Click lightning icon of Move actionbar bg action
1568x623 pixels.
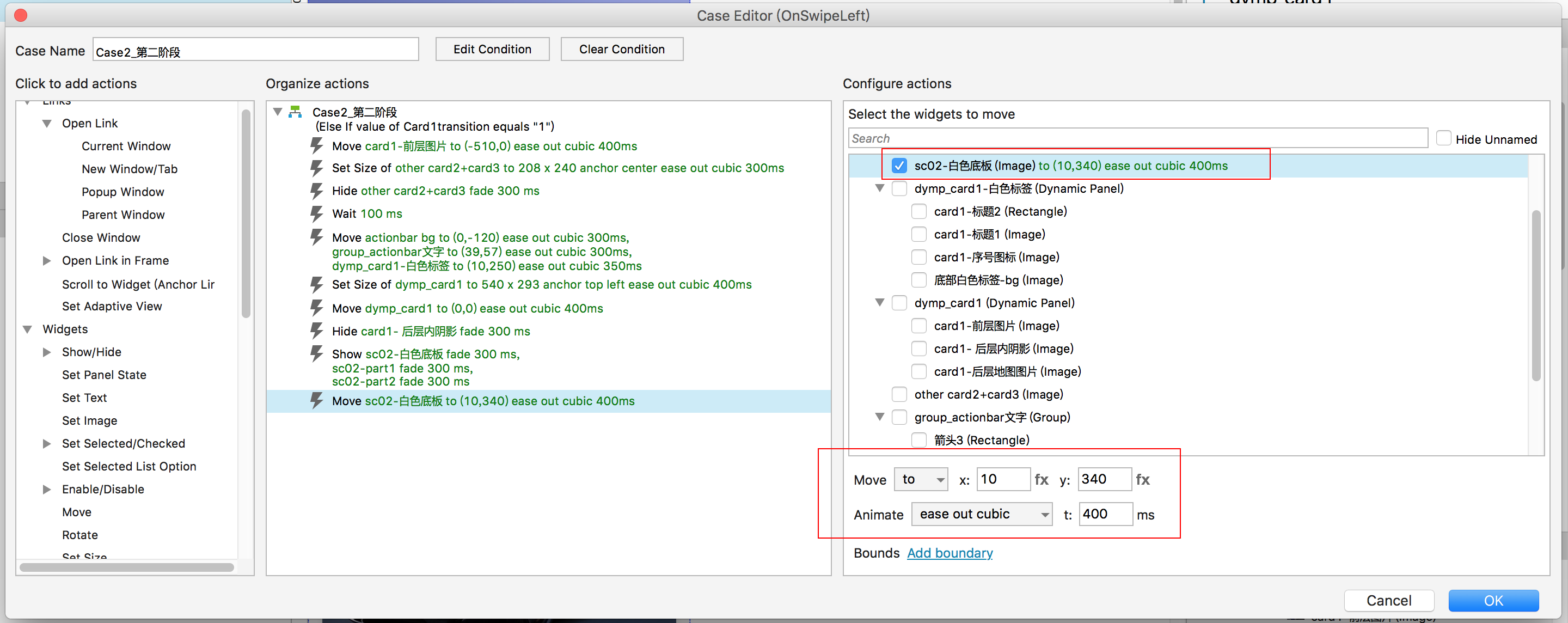click(x=316, y=237)
